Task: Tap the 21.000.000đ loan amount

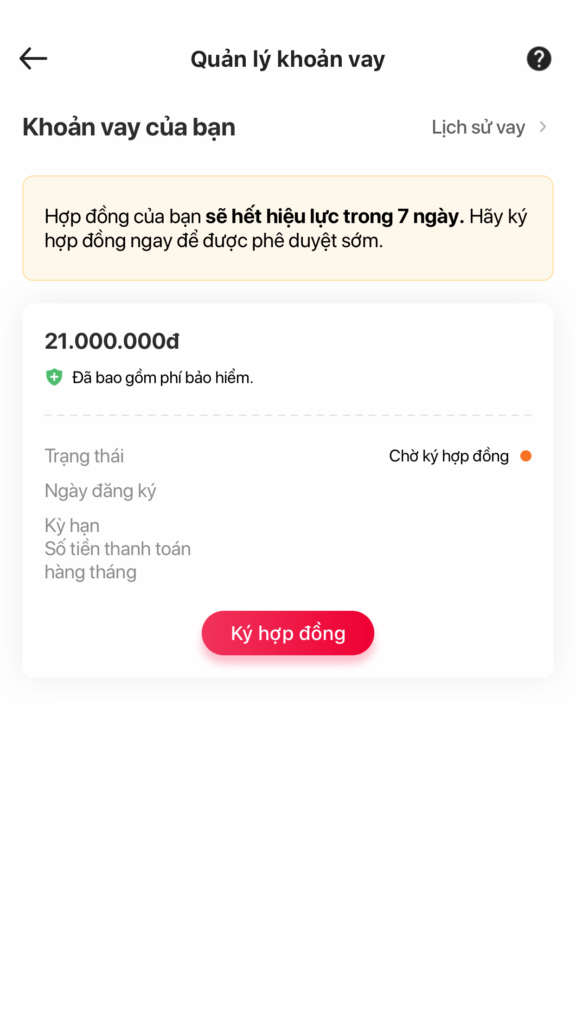Action: pos(112,341)
